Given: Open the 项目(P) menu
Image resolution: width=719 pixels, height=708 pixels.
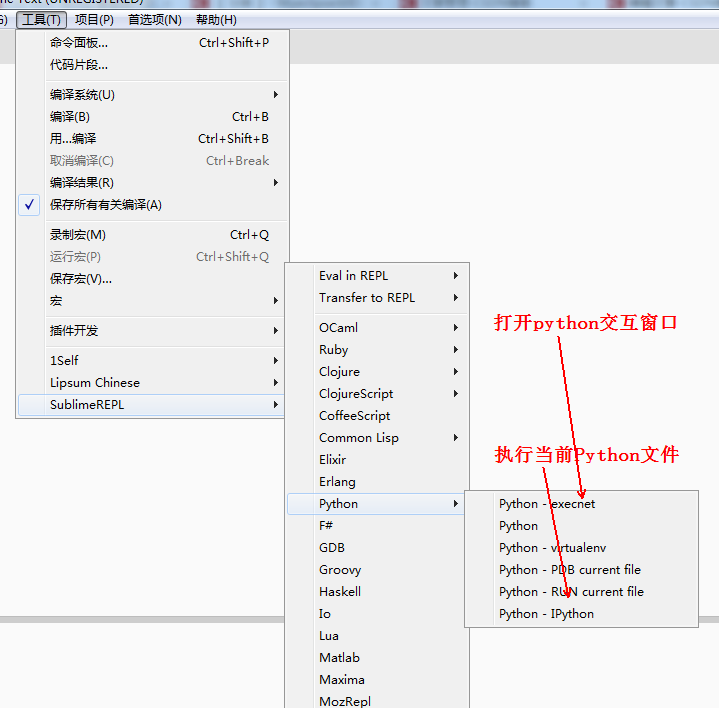Looking at the screenshot, I should 94,20.
